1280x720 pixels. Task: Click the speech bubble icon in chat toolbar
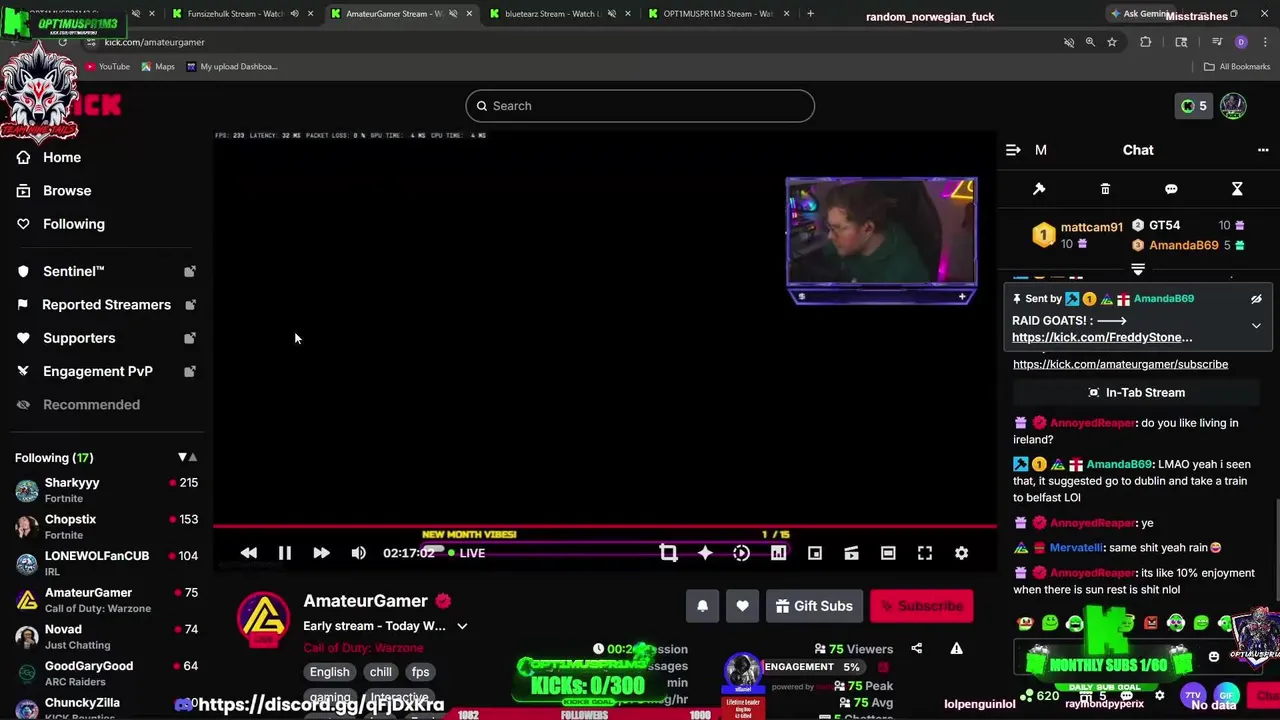(1171, 189)
